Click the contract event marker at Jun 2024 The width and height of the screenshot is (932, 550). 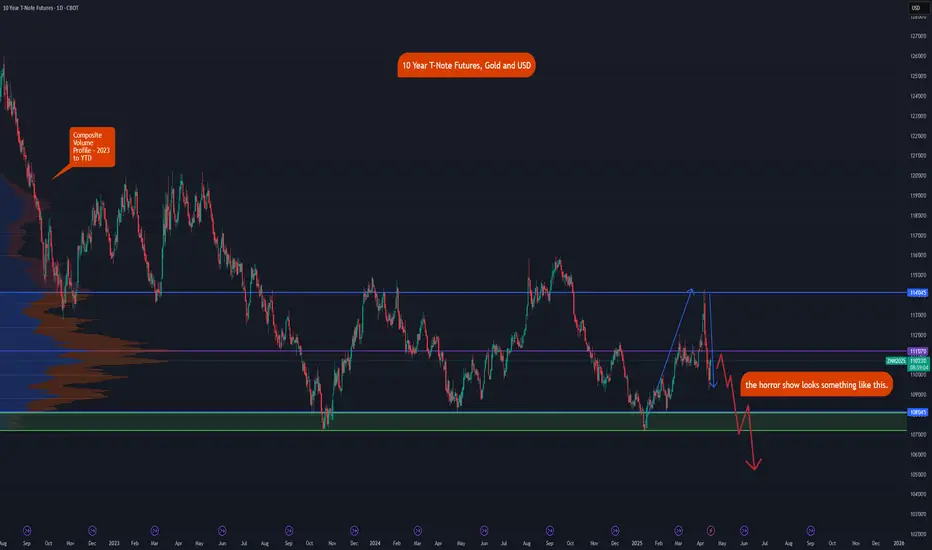coord(484,530)
